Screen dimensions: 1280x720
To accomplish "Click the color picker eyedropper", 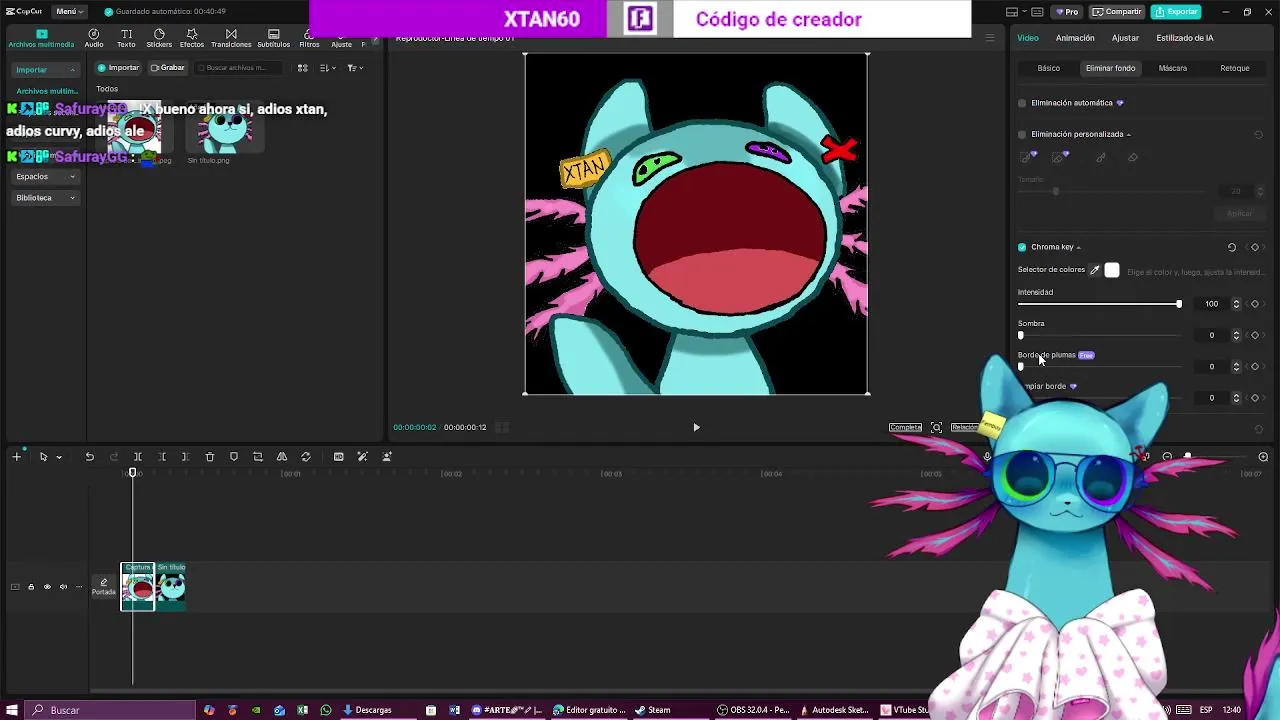I will tap(1094, 270).
